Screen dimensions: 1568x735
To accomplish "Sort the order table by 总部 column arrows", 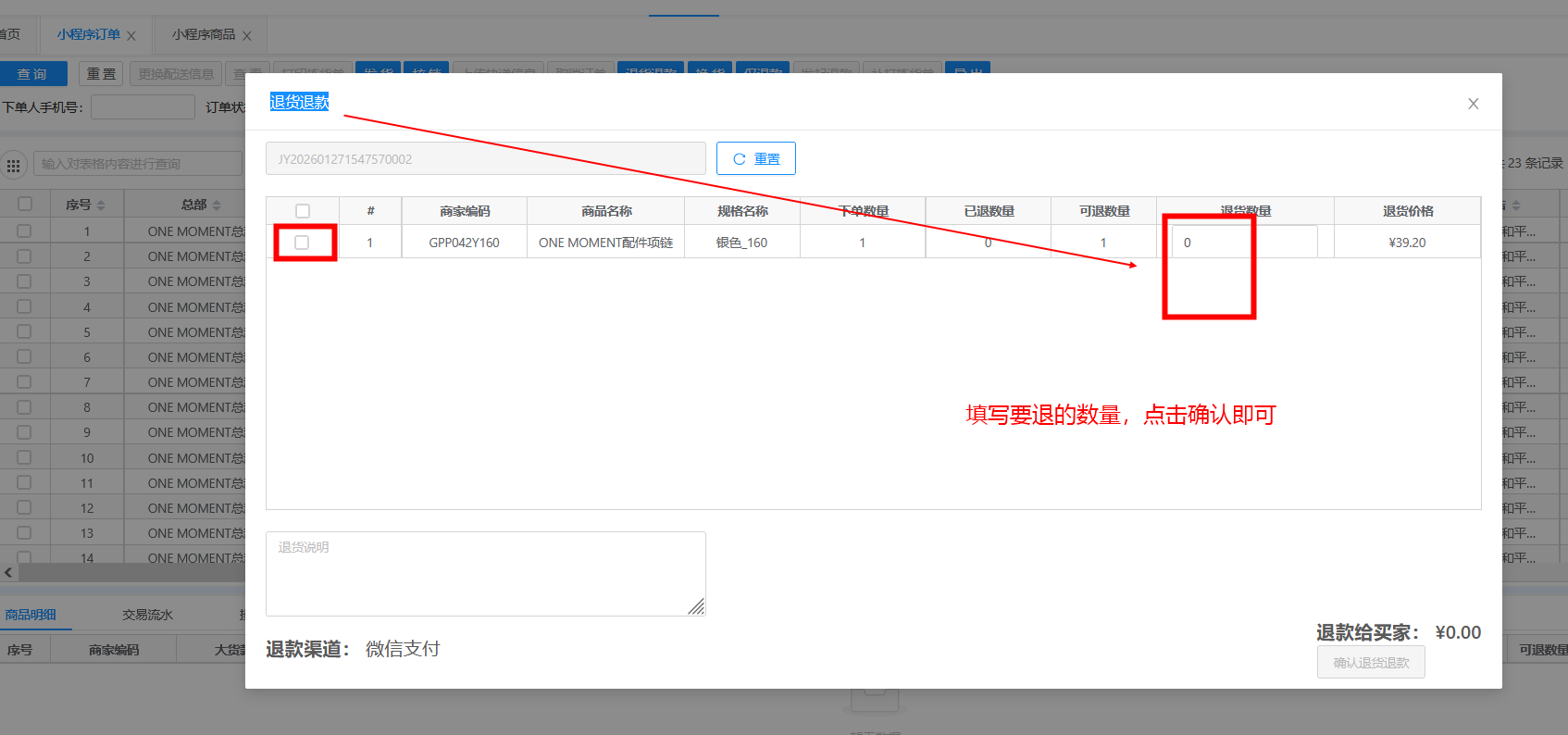I will [217, 205].
